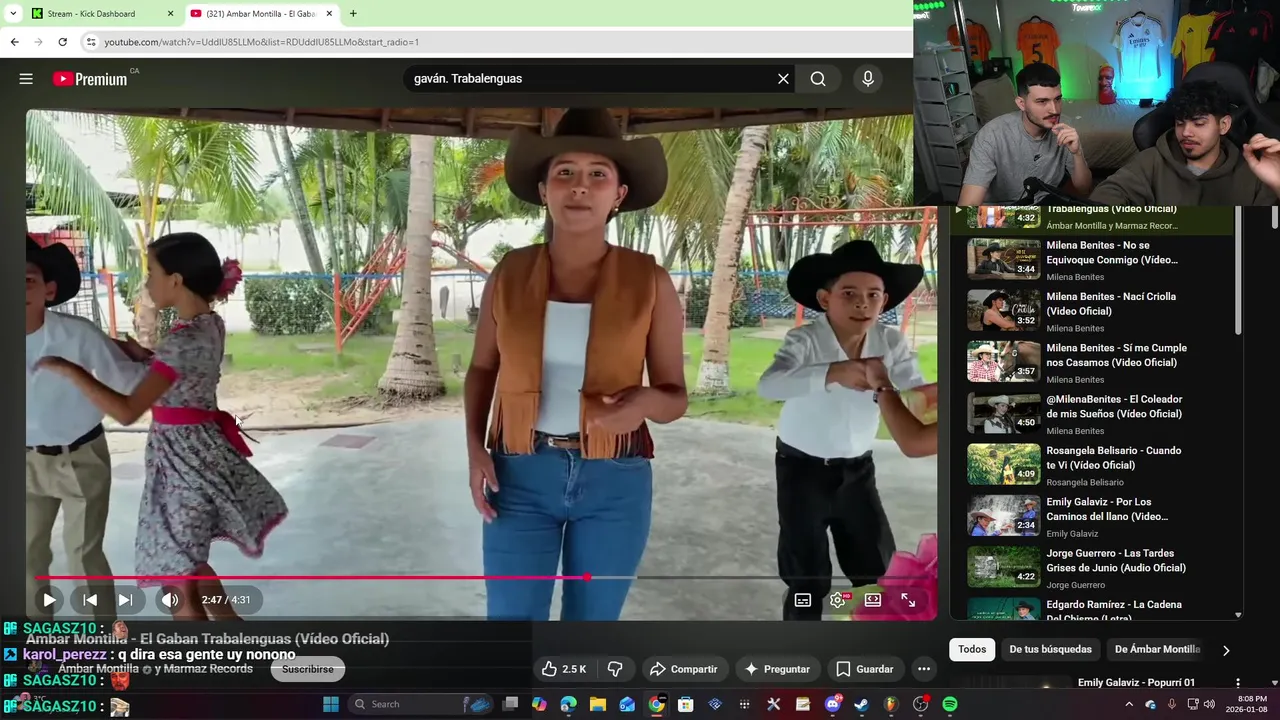Go back in browser history
The image size is (1280, 720).
click(14, 42)
